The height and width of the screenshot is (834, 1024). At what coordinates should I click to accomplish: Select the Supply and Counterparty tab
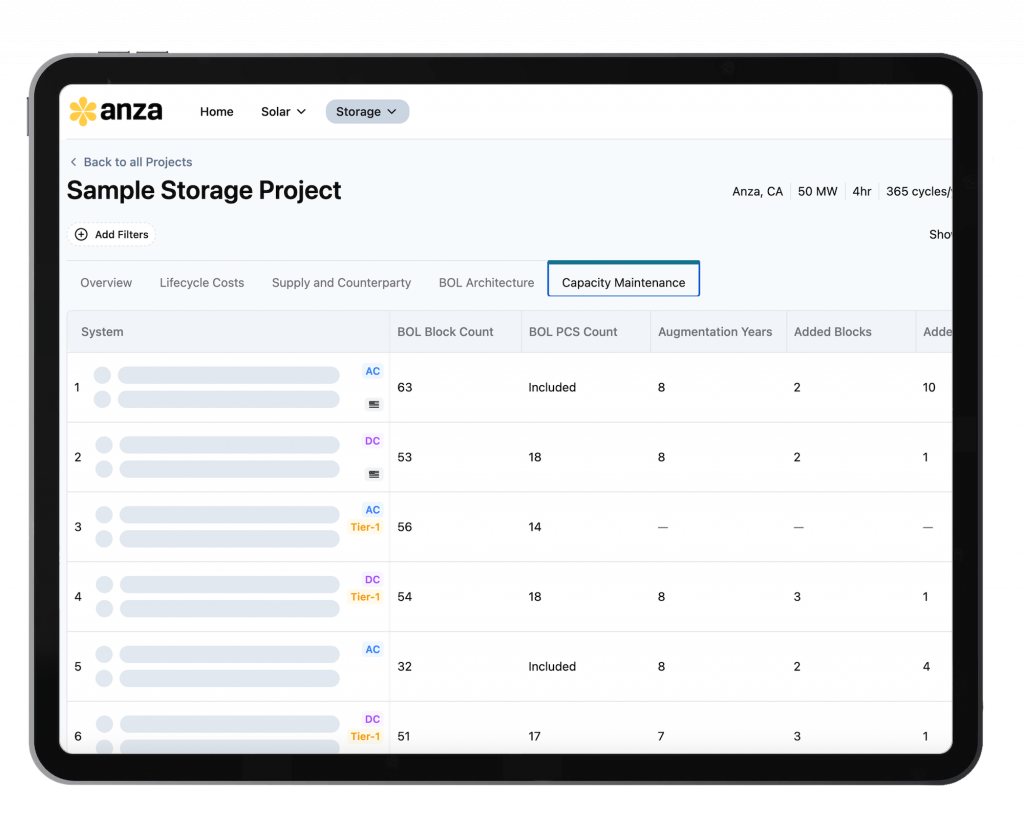coord(341,283)
